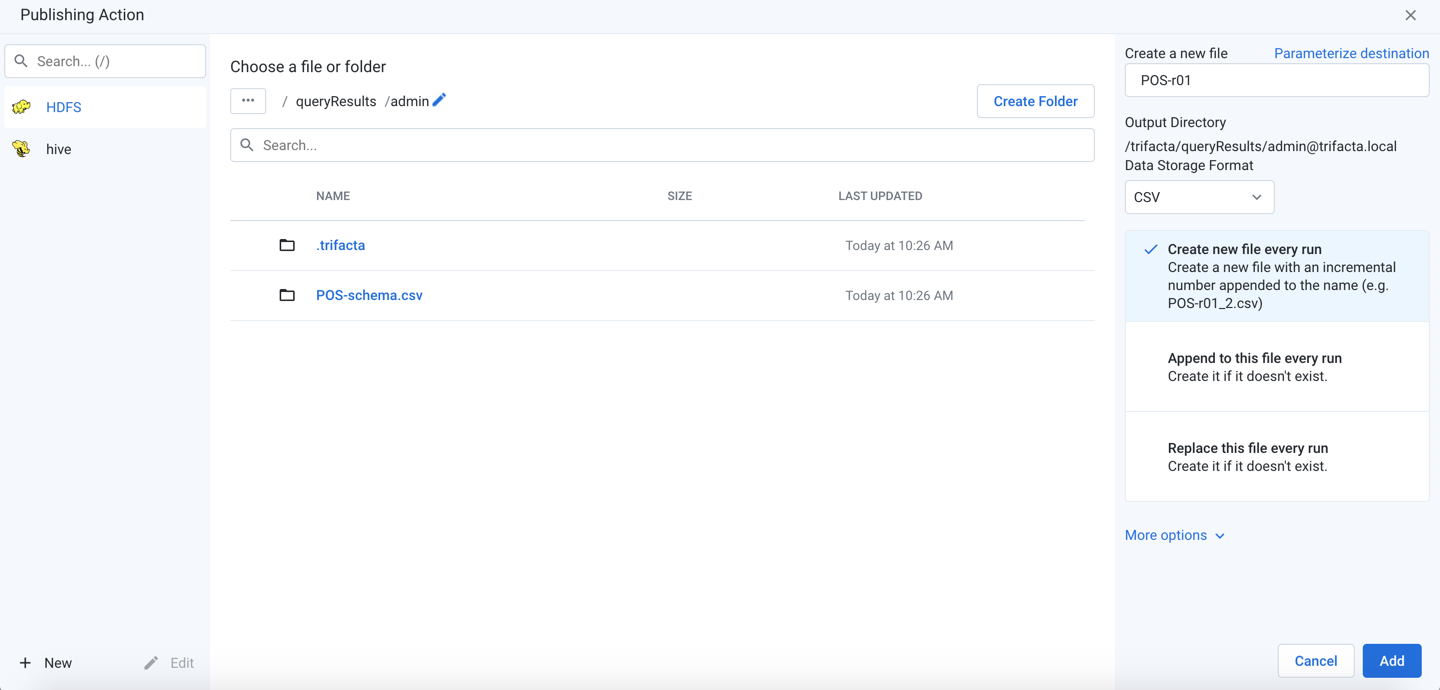Screen dimensions: 1440x690
Task: Sort file list by Name column
Action: (x=333, y=196)
